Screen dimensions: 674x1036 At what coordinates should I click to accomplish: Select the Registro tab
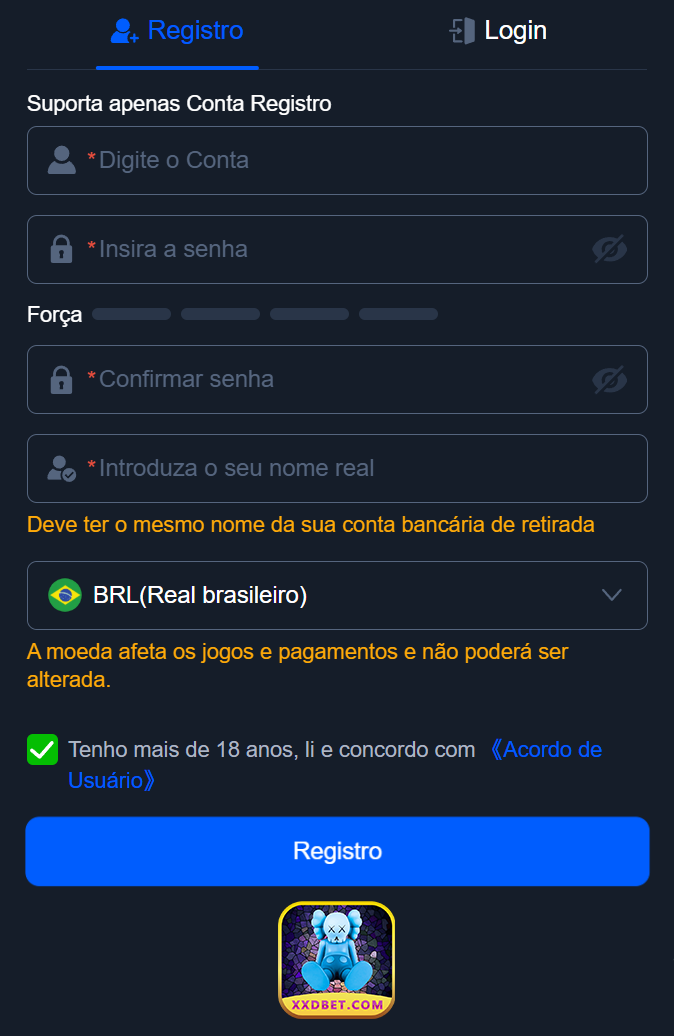coord(177,30)
